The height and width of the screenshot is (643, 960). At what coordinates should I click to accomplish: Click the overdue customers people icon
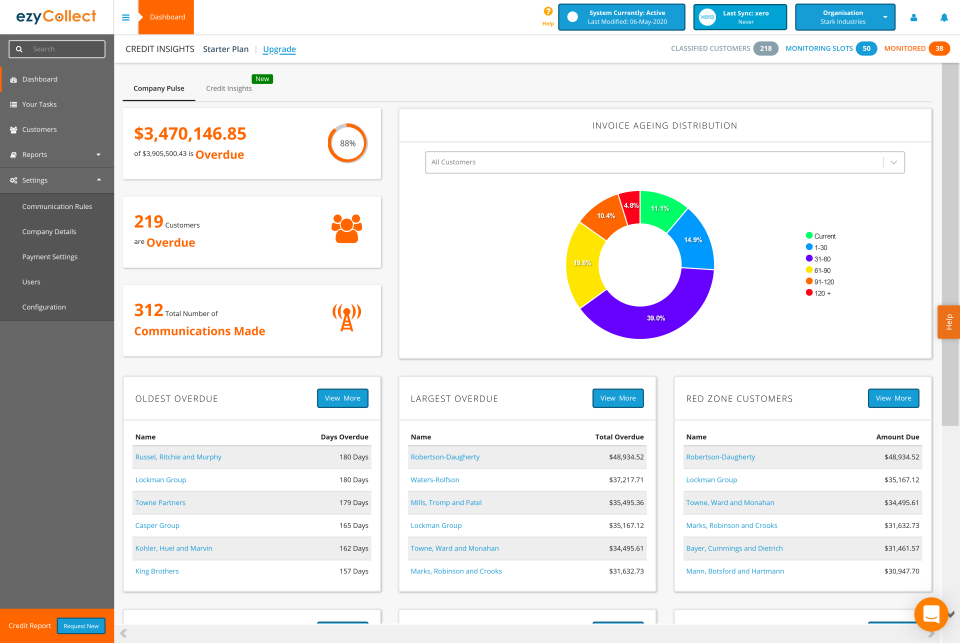(345, 228)
